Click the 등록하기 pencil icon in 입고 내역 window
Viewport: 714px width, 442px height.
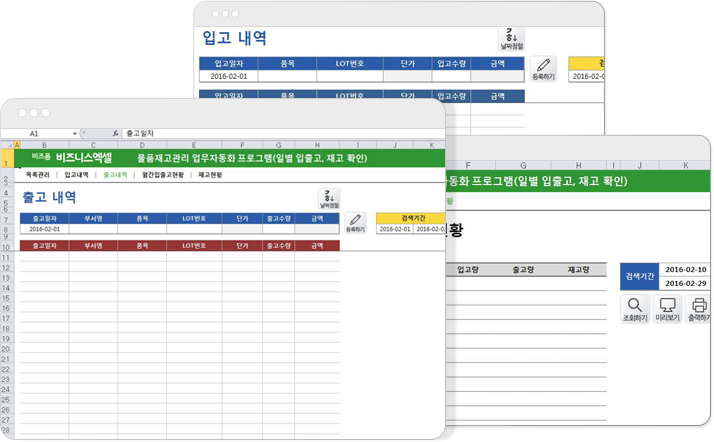tap(543, 69)
